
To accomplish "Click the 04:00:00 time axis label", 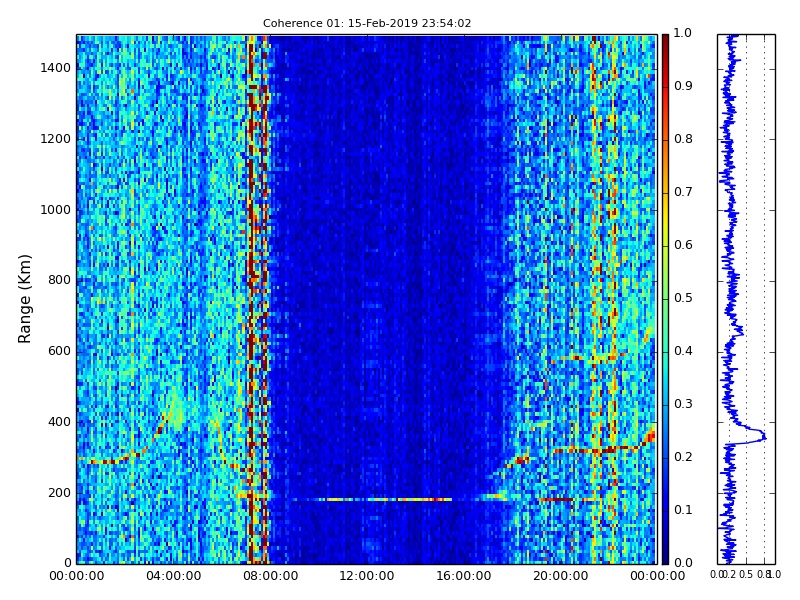I will [x=173, y=576].
